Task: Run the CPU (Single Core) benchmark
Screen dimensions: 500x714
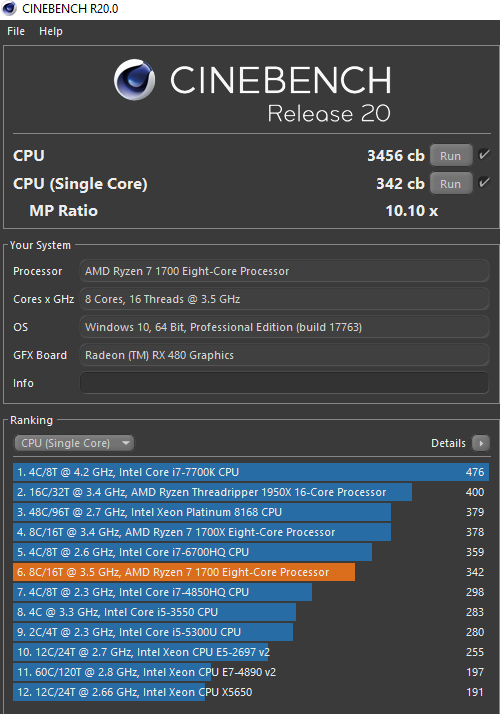Action: click(x=450, y=184)
